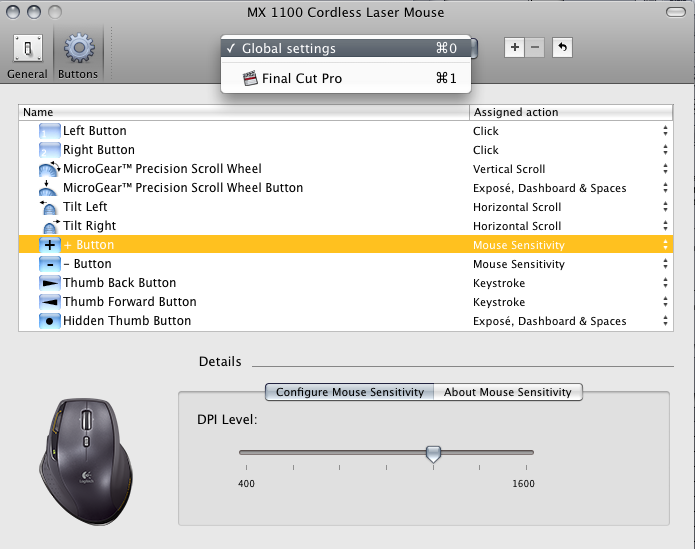Select the Right Button row

point(346,150)
